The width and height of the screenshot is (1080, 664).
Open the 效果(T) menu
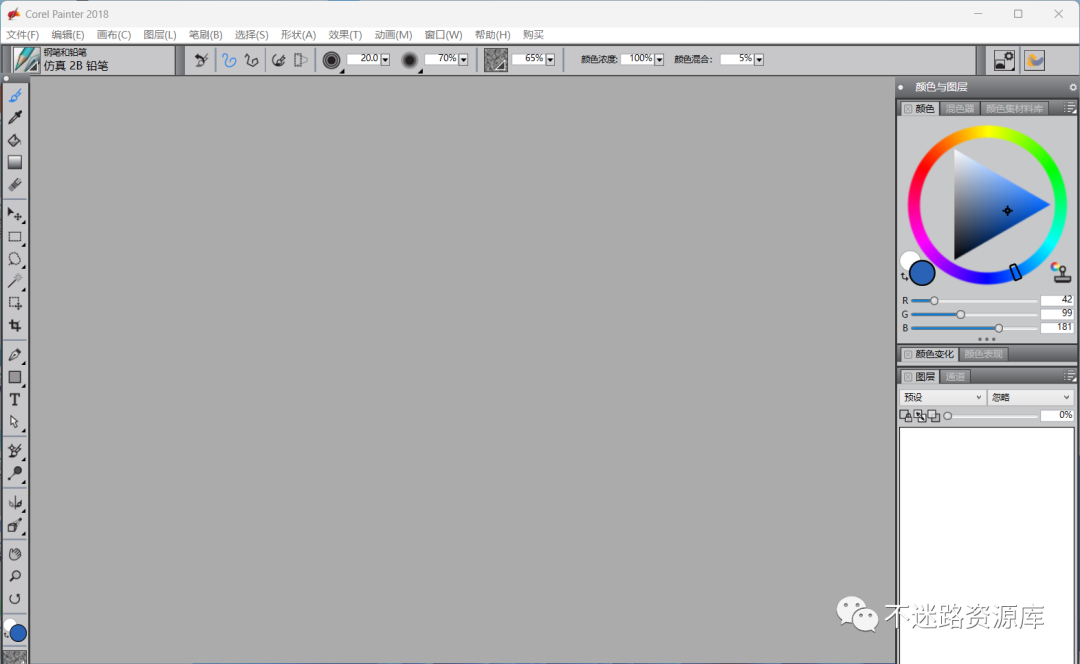pyautogui.click(x=345, y=34)
